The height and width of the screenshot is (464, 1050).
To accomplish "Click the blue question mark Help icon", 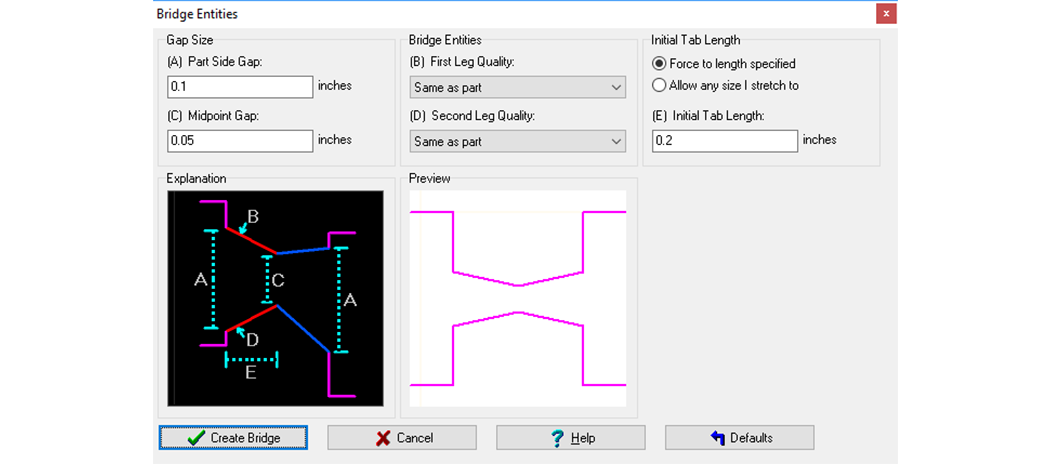I will (x=558, y=438).
